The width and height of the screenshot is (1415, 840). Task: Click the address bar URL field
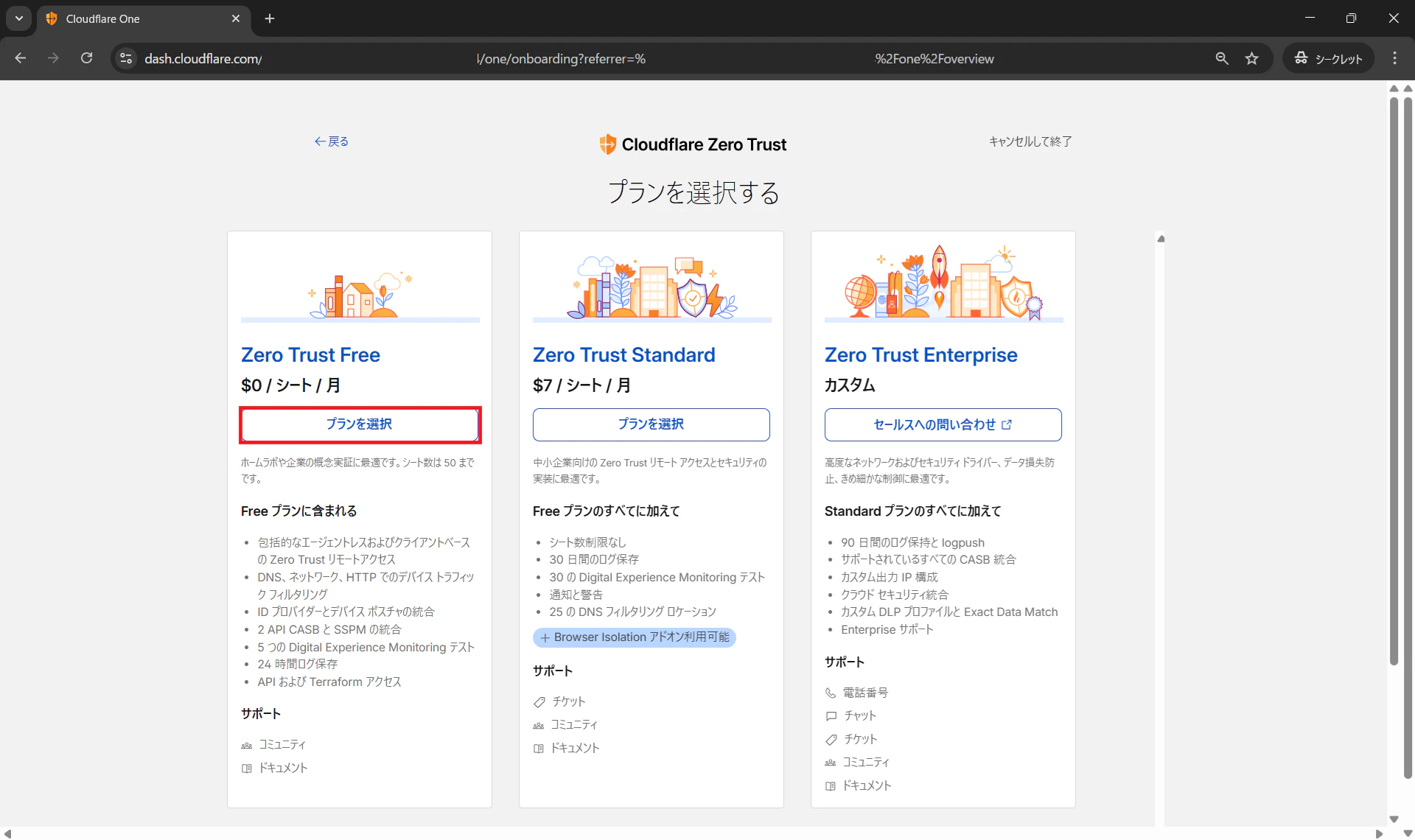point(663,58)
